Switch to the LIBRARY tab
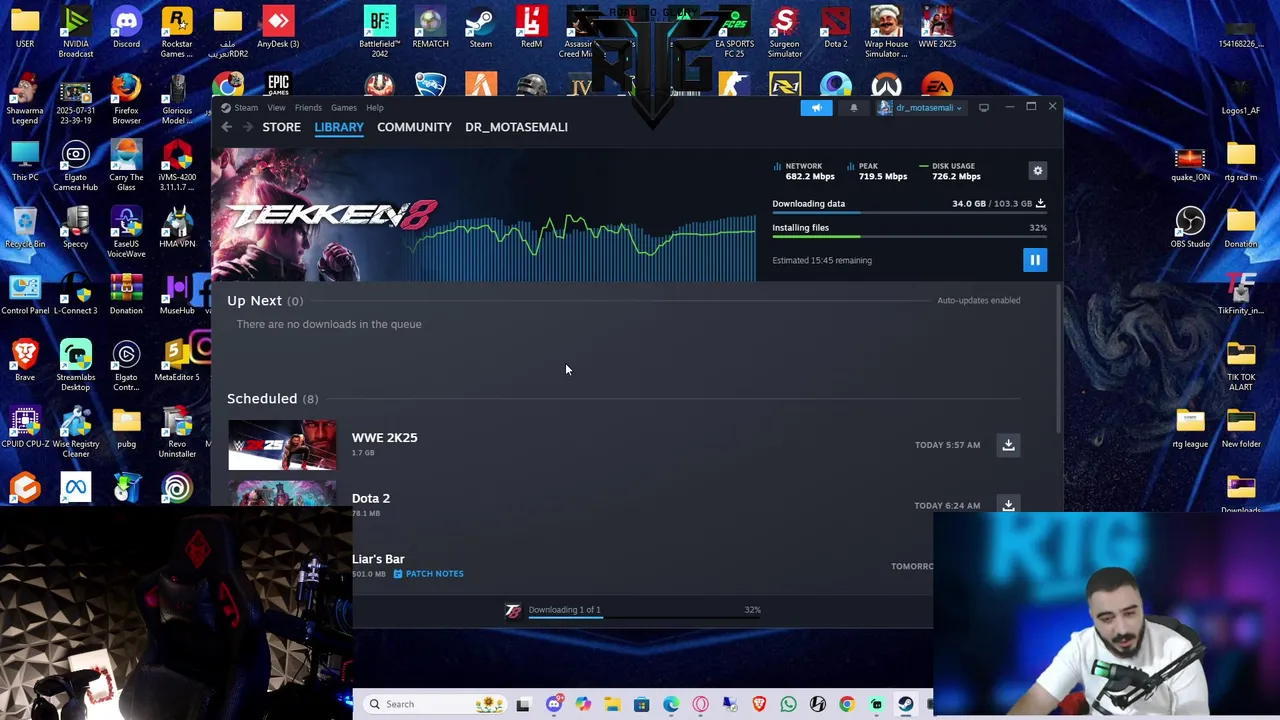 click(x=339, y=127)
